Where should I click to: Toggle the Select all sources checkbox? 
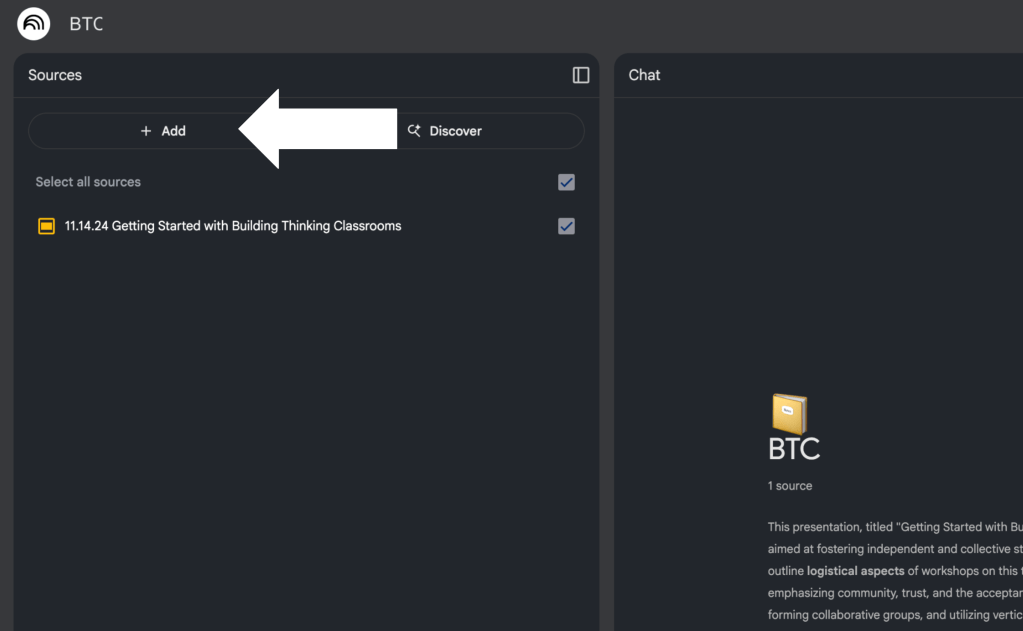coord(566,182)
